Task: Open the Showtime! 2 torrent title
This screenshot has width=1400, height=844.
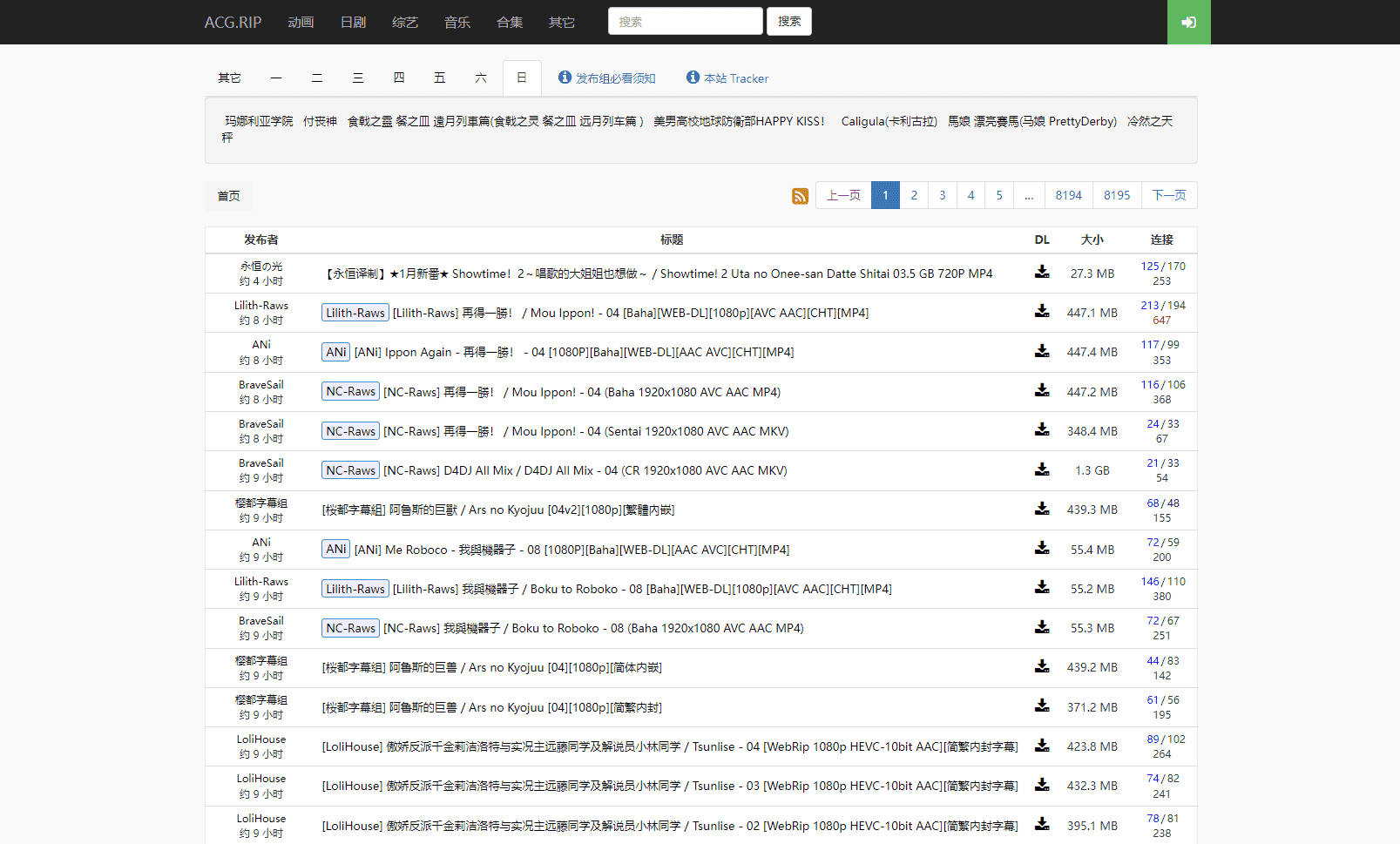Action: pyautogui.click(x=658, y=273)
